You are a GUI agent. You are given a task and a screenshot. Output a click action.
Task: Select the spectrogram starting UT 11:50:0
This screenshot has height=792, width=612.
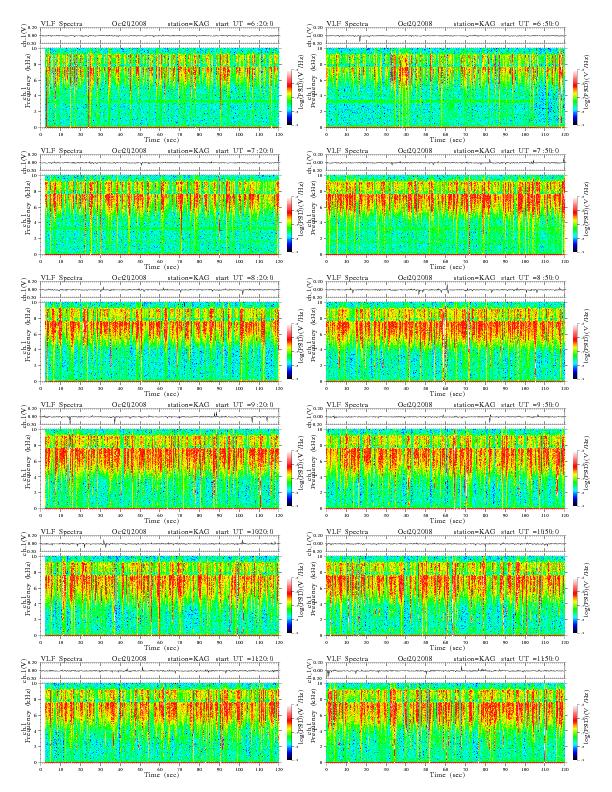click(x=445, y=723)
